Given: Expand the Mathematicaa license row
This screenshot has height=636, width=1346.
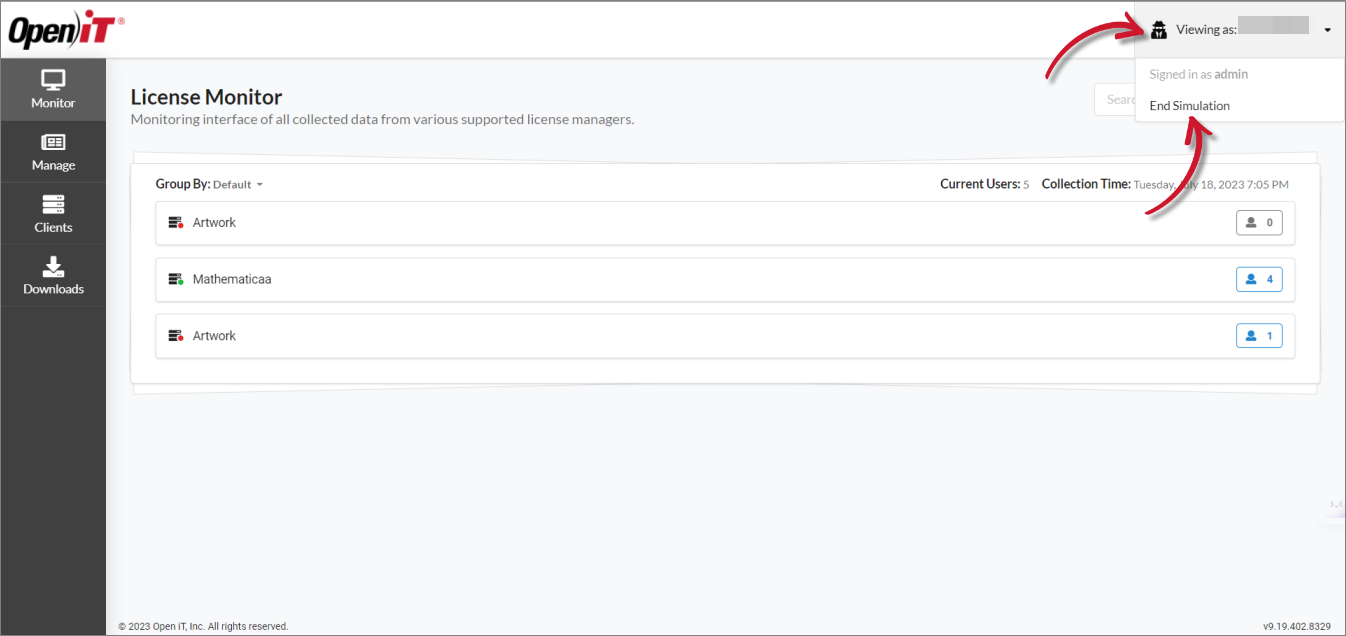Looking at the screenshot, I should tap(700, 280).
